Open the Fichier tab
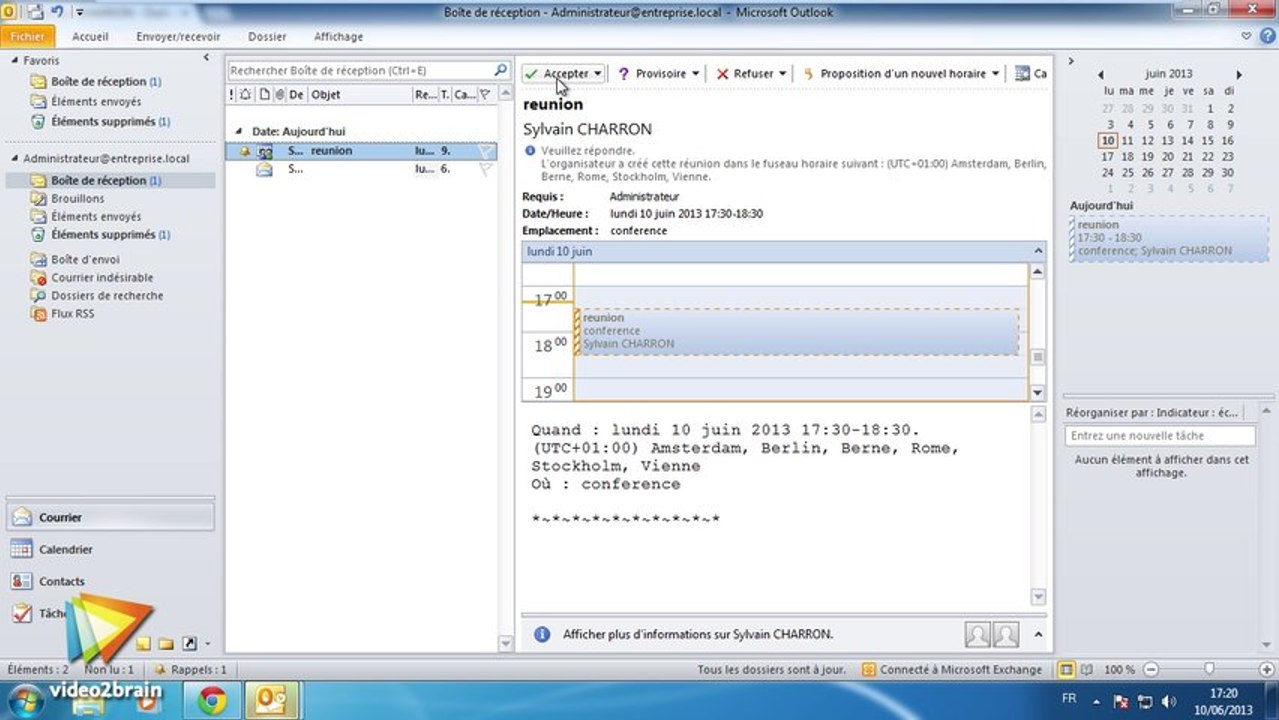The image size is (1279, 720). coord(27,36)
